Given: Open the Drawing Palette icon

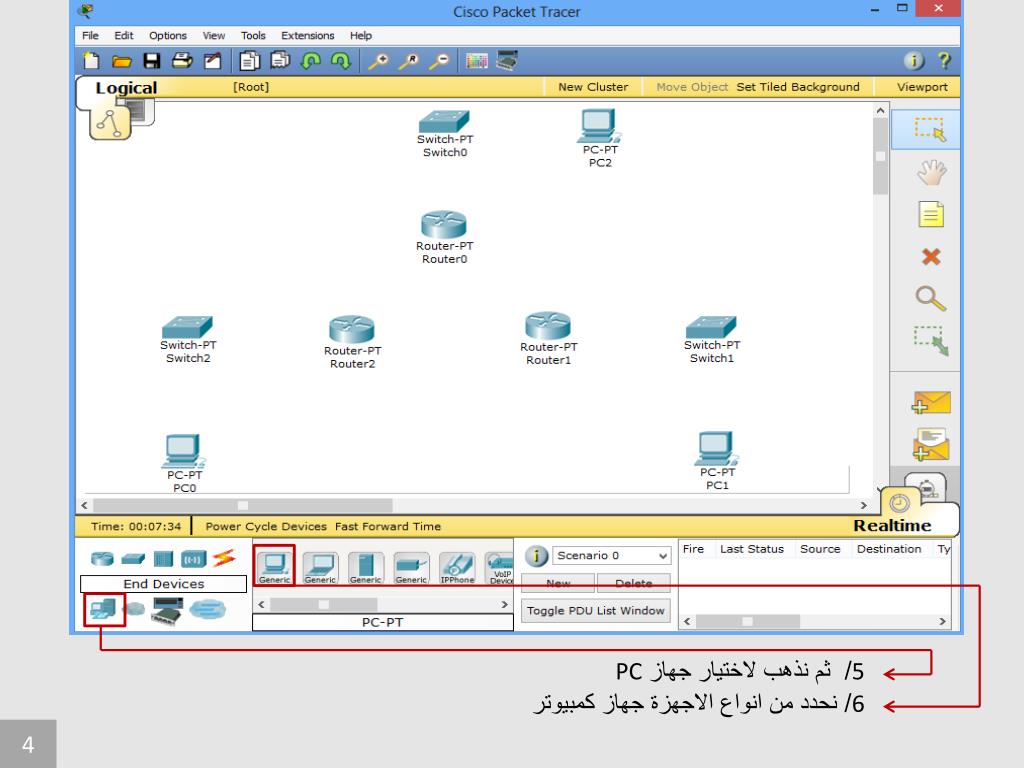Looking at the screenshot, I should (476, 61).
